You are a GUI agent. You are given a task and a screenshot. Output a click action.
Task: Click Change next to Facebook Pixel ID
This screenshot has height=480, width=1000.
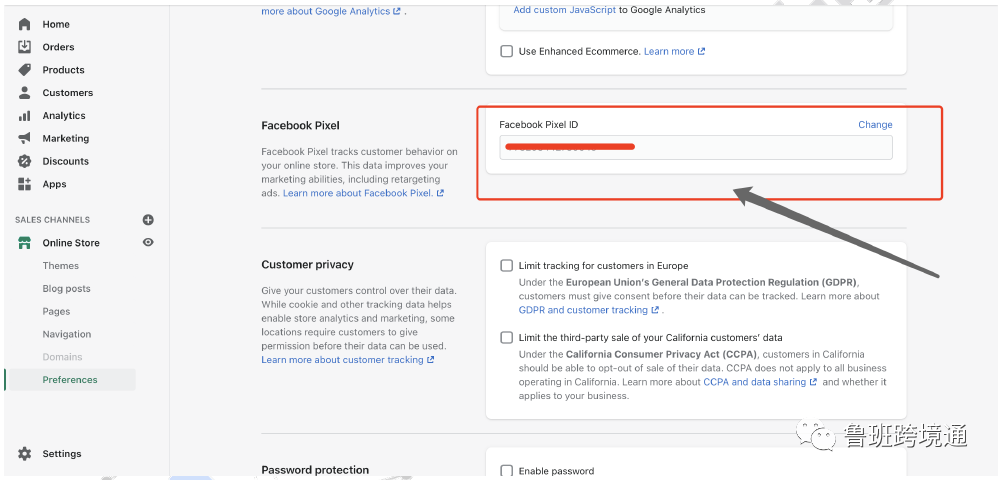(875, 125)
